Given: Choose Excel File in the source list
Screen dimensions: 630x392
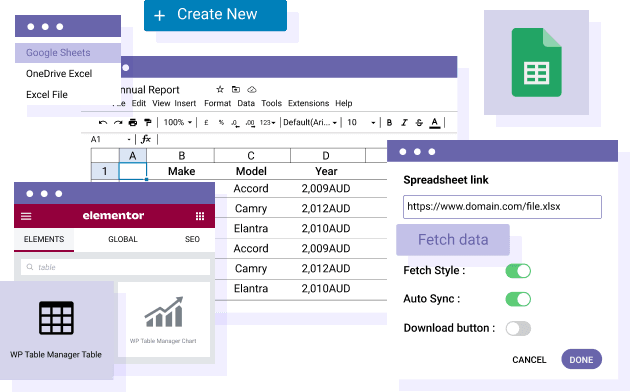Looking at the screenshot, I should tap(47, 94).
